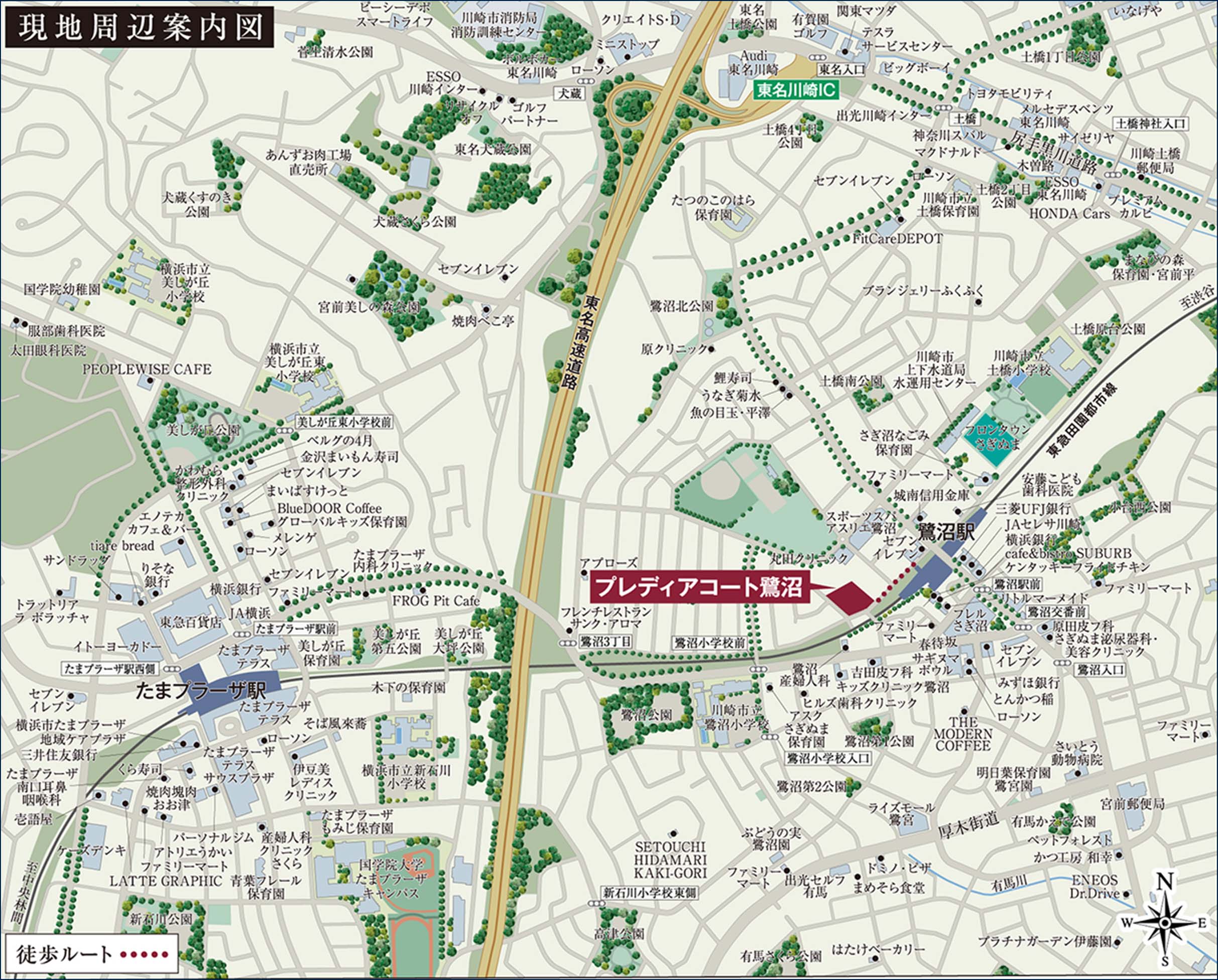This screenshot has height=980, width=1218.
Task: Click the 東名入口 intersection label
Action: (842, 69)
